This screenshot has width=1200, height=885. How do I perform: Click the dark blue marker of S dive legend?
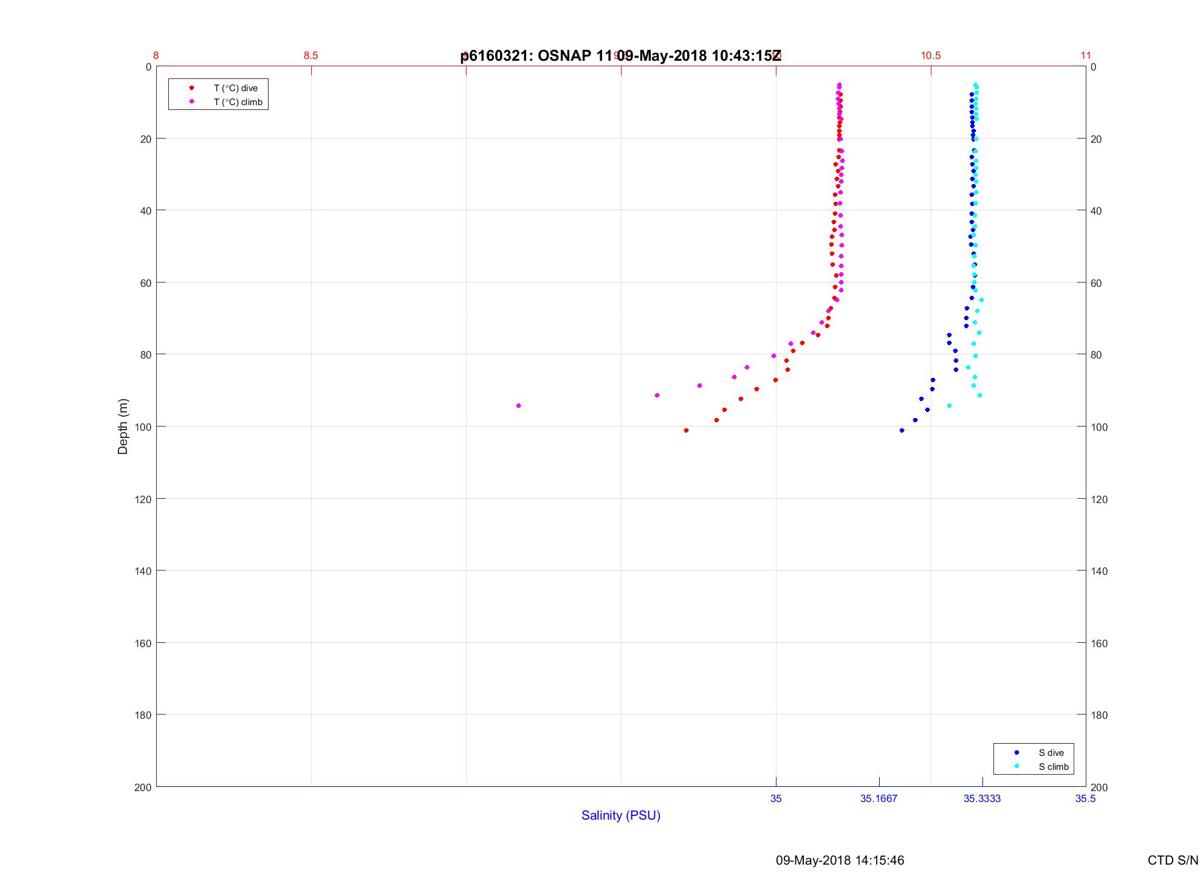point(1016,752)
